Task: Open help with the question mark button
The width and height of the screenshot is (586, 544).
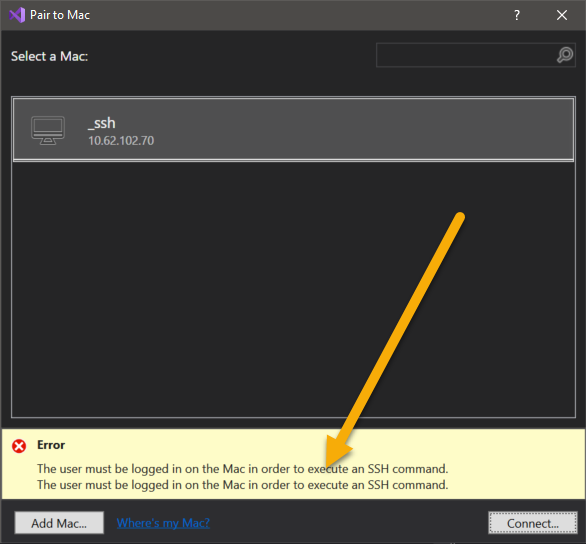Action: [x=517, y=15]
